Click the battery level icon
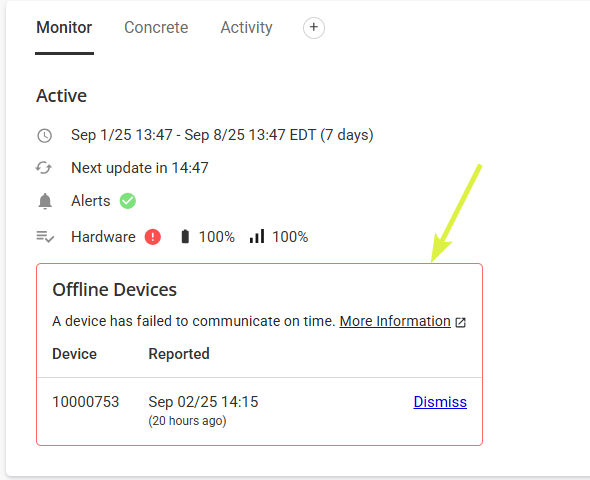The width and height of the screenshot is (590, 480). point(185,237)
